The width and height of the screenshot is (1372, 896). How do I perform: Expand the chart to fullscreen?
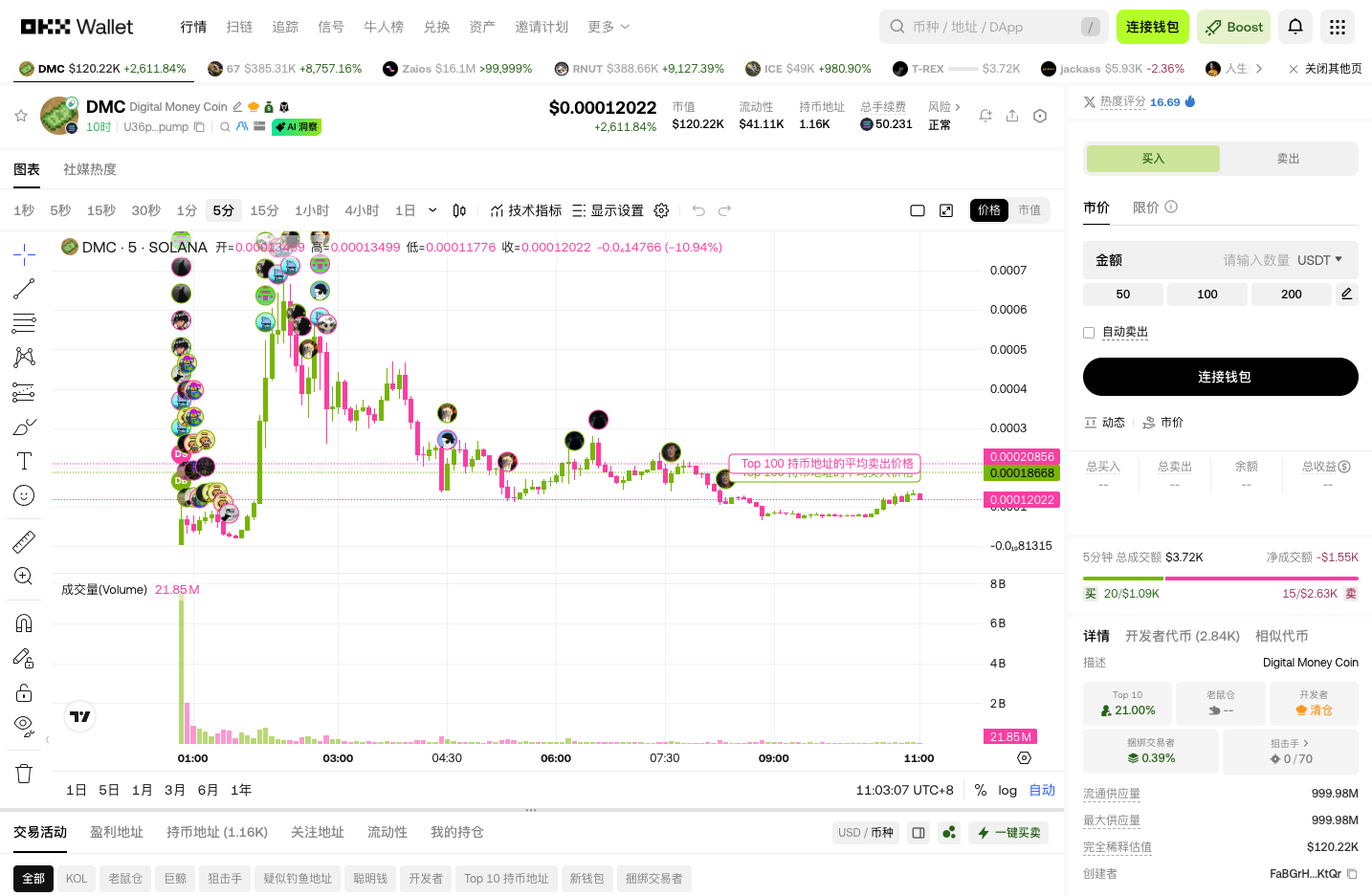point(946,210)
